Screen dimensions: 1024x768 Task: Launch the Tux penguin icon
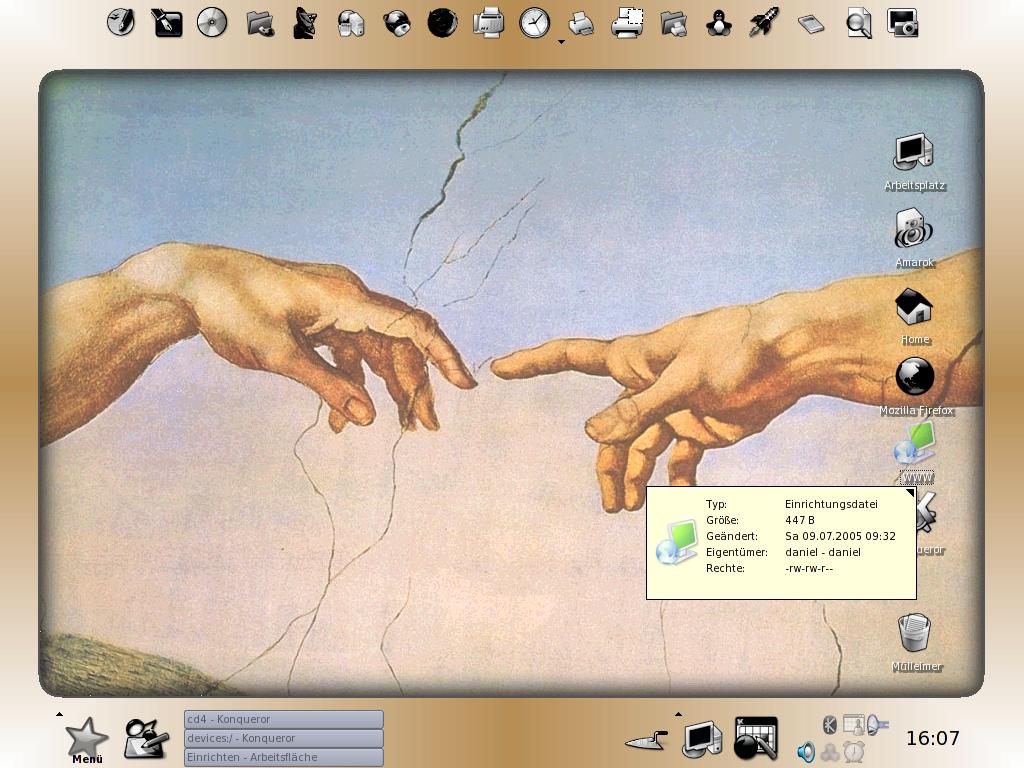(x=719, y=24)
